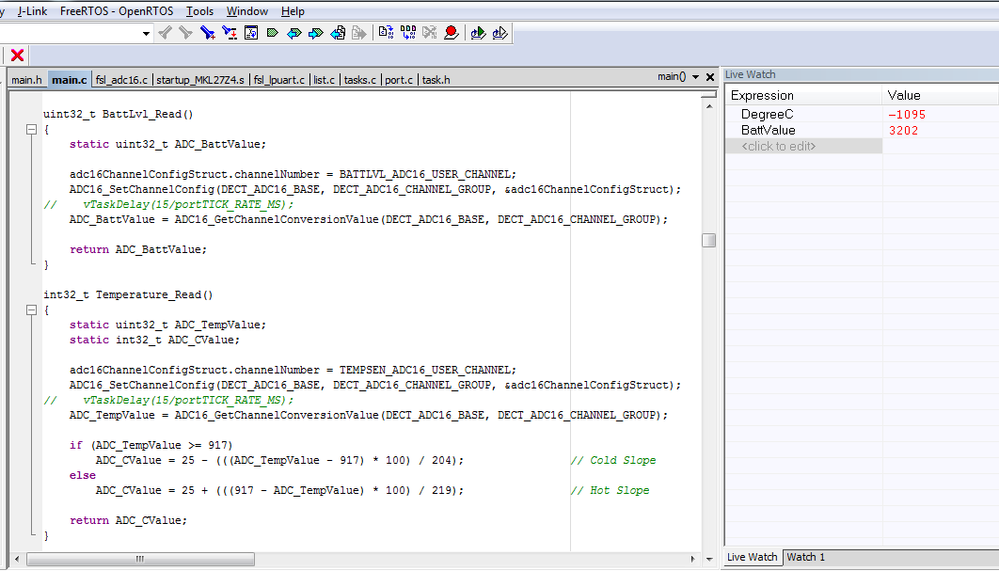Select the BattValue watch expression
999x571 pixels.
[x=768, y=130]
